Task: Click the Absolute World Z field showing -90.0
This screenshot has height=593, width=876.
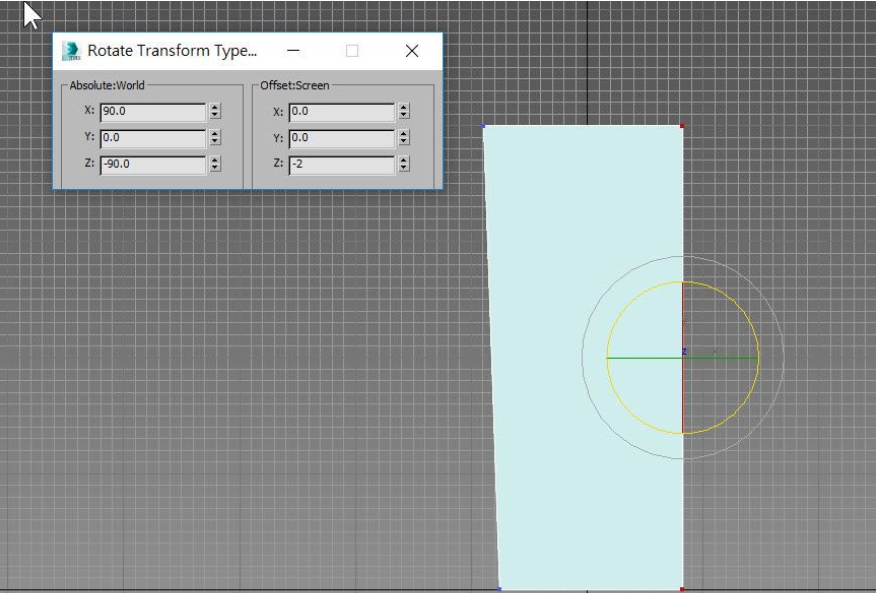Action: point(153,164)
